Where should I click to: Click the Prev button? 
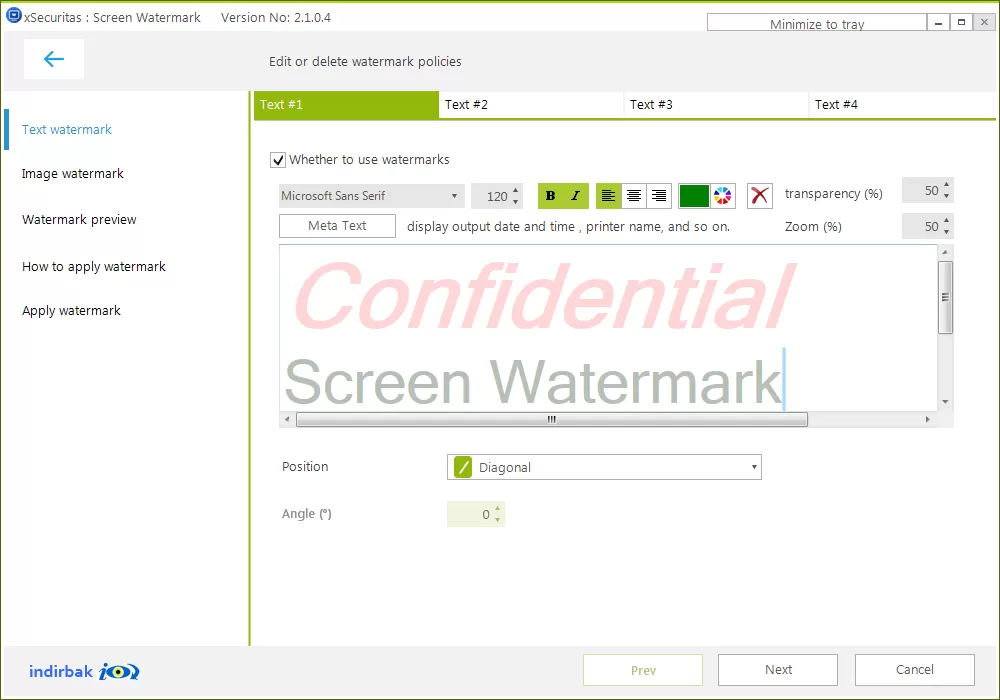(x=643, y=670)
